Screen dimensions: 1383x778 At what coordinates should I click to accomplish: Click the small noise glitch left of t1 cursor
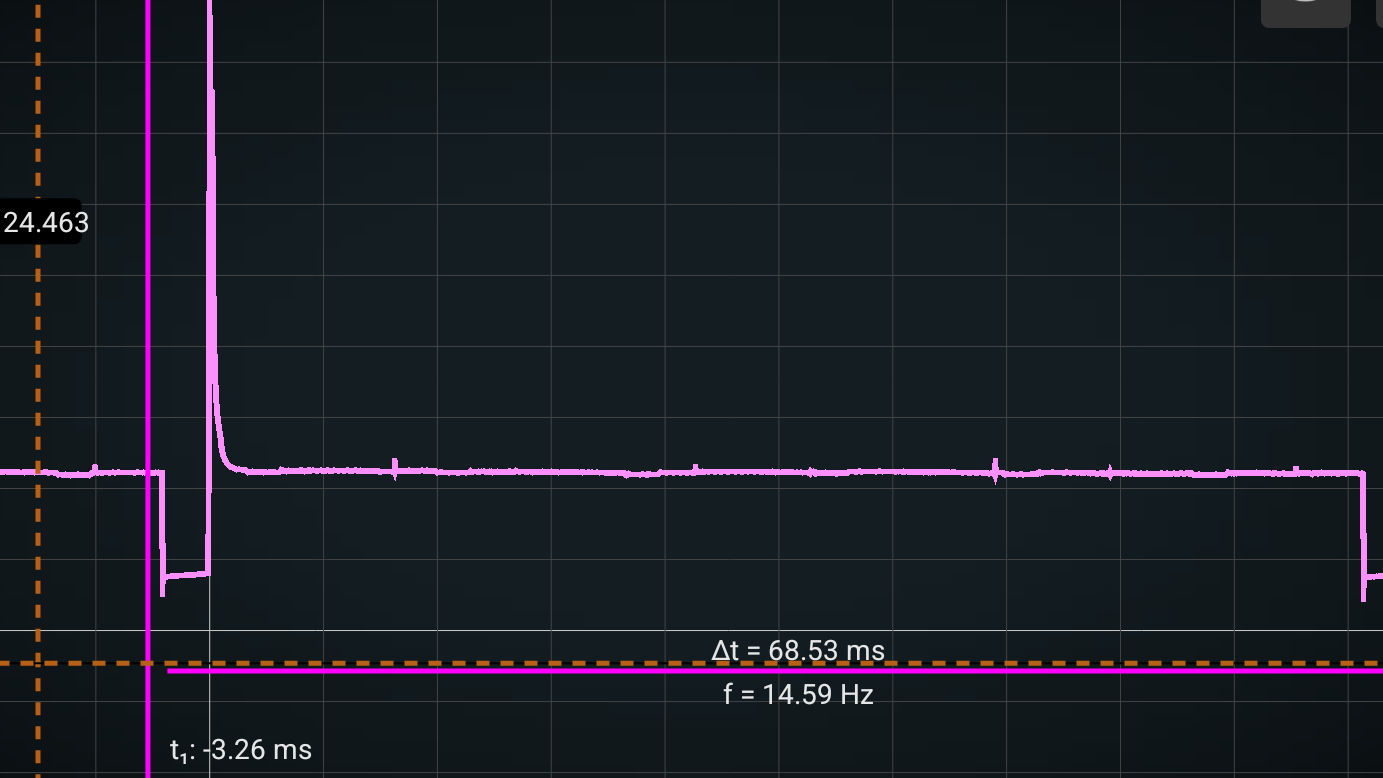point(95,468)
